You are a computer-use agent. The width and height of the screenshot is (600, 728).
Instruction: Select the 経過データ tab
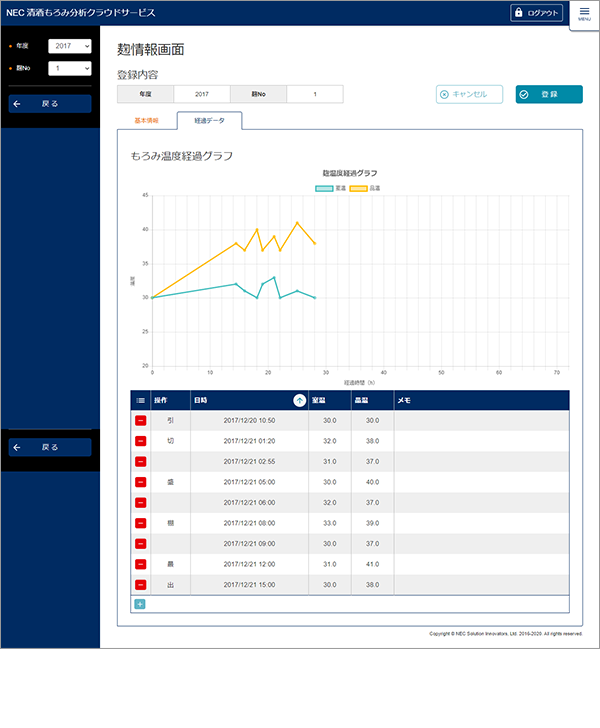[x=209, y=121]
